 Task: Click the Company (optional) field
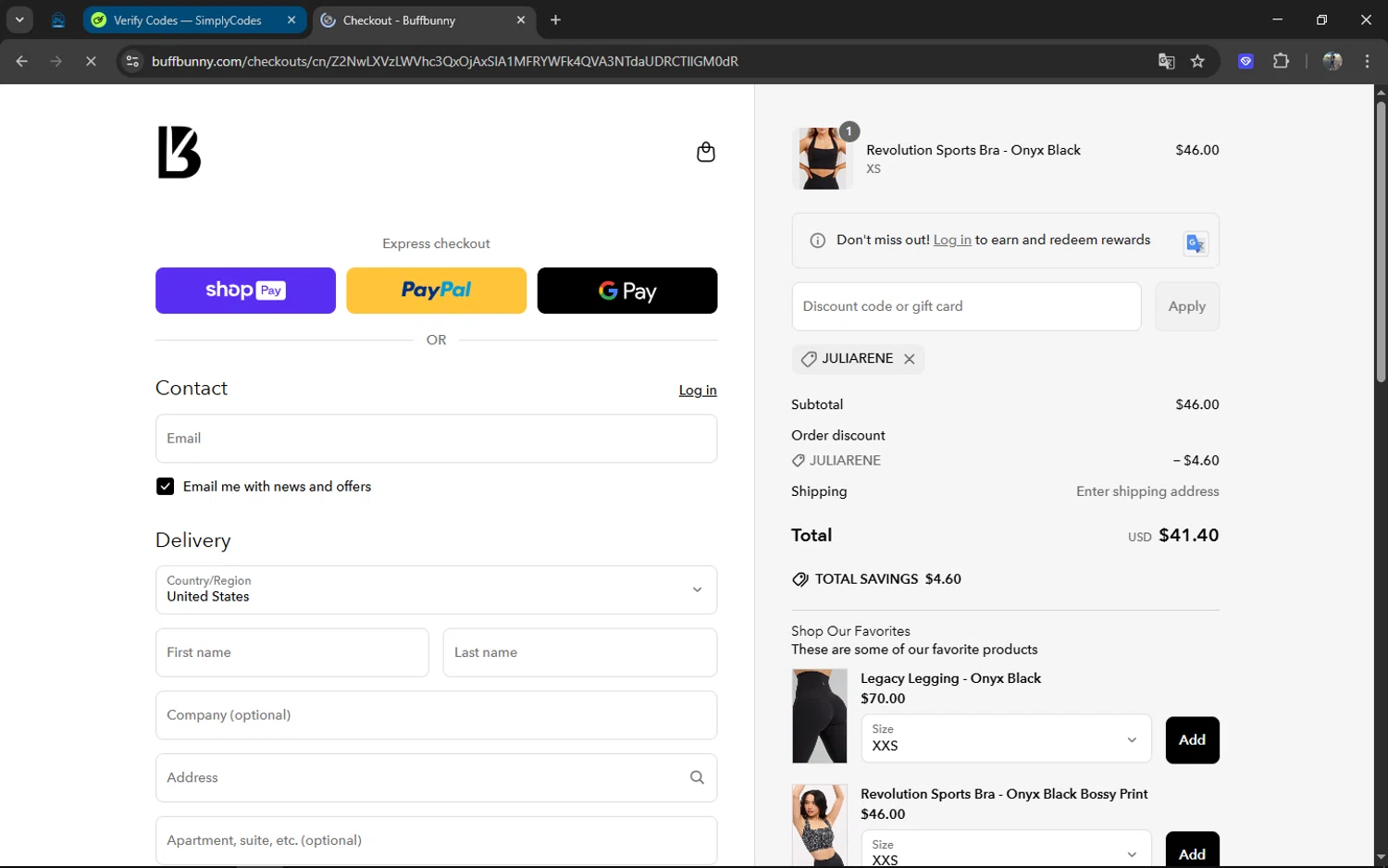436,715
